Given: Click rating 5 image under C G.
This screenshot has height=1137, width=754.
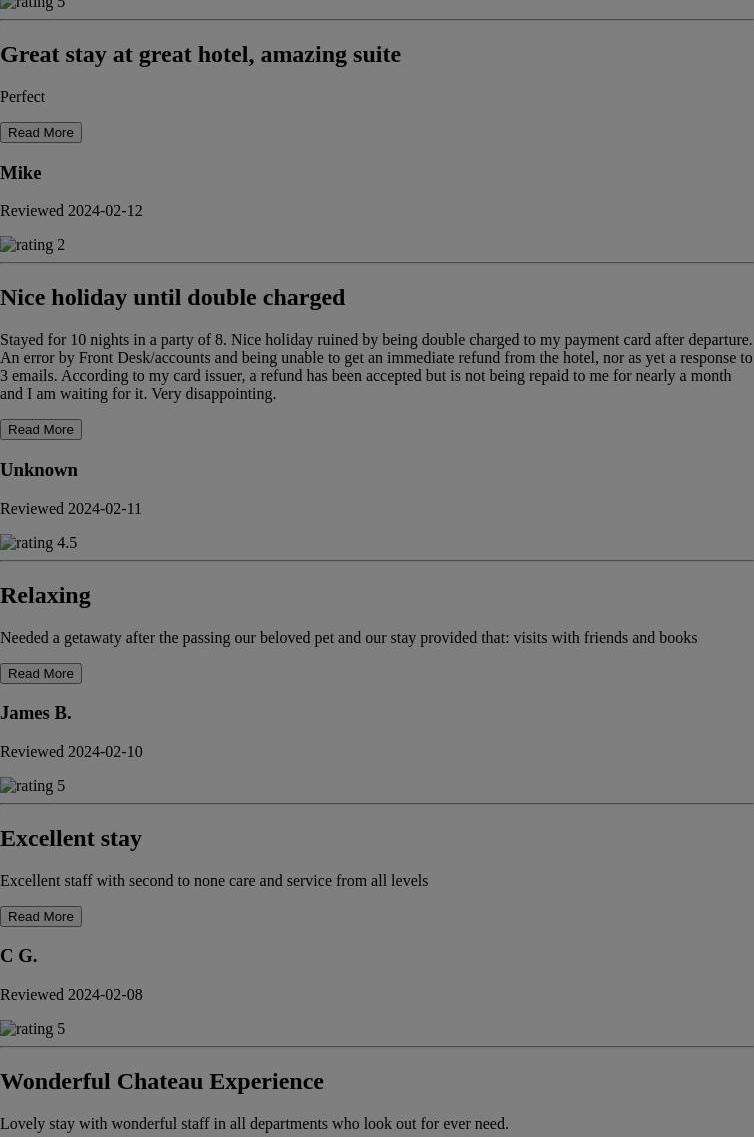Looking at the screenshot, I should pos(33,1029).
